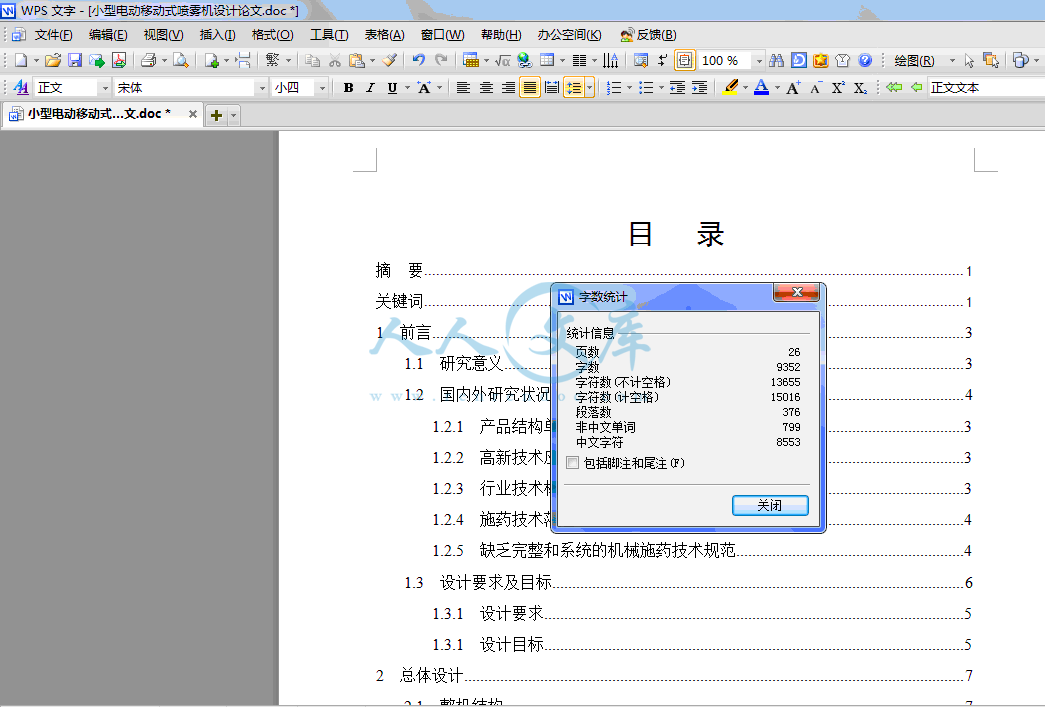Click the 反馈(B) feedback button

648,35
